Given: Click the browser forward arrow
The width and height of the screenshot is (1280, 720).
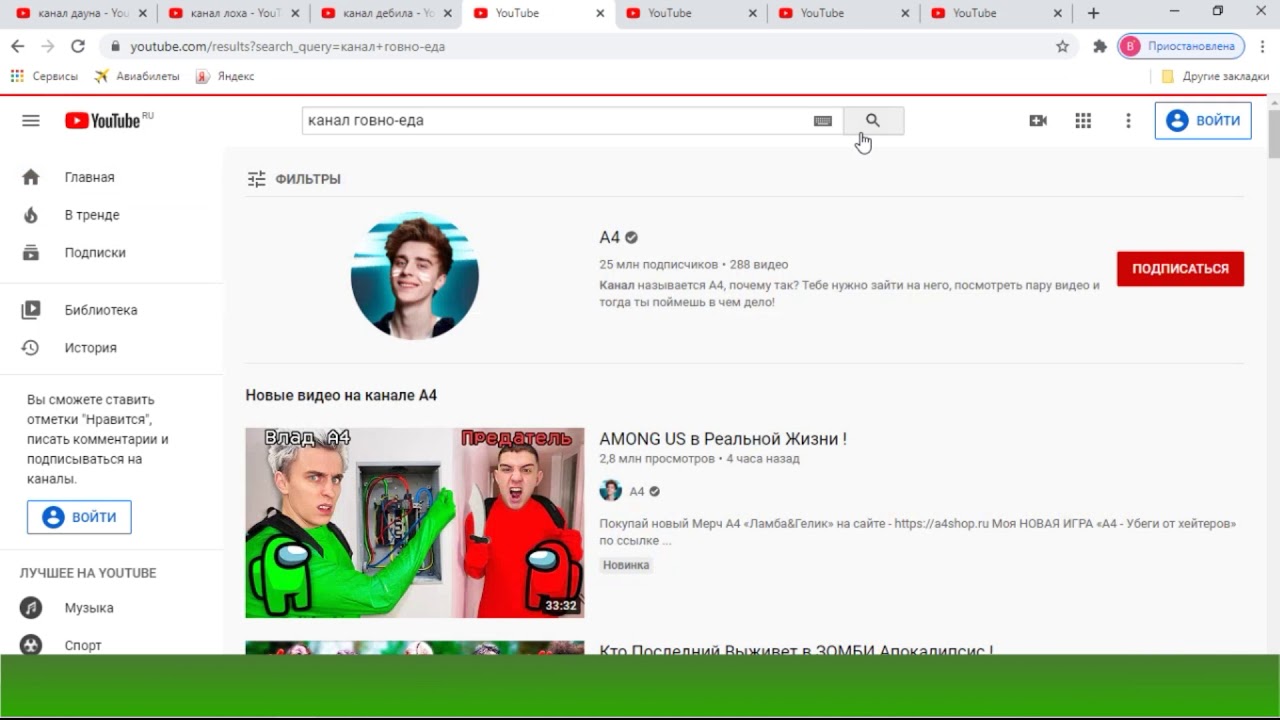Looking at the screenshot, I should coord(47,46).
